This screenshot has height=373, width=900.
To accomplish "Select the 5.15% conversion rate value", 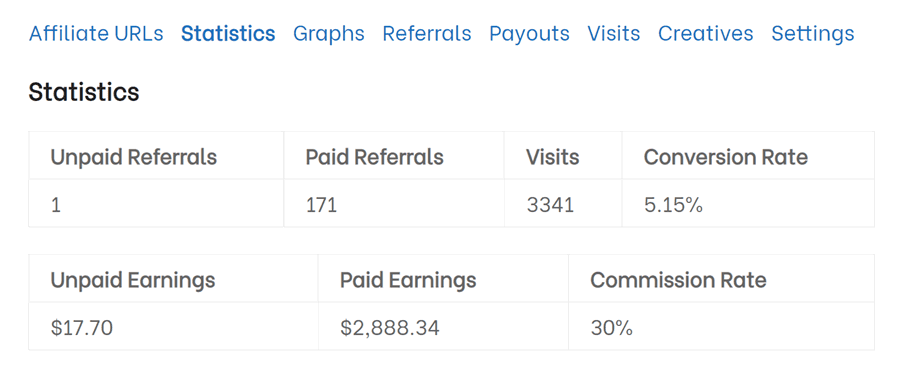I will pyautogui.click(x=673, y=205).
